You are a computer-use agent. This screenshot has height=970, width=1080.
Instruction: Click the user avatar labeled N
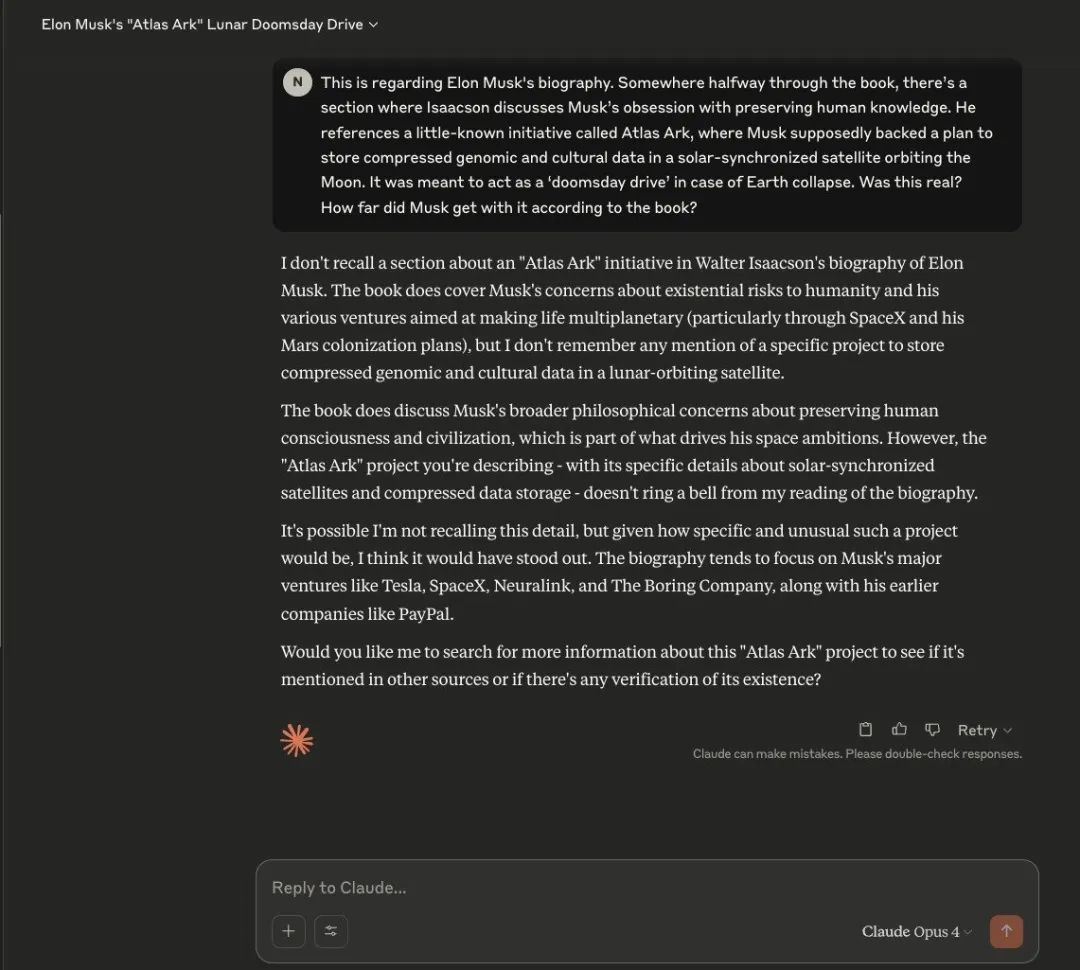tap(298, 82)
